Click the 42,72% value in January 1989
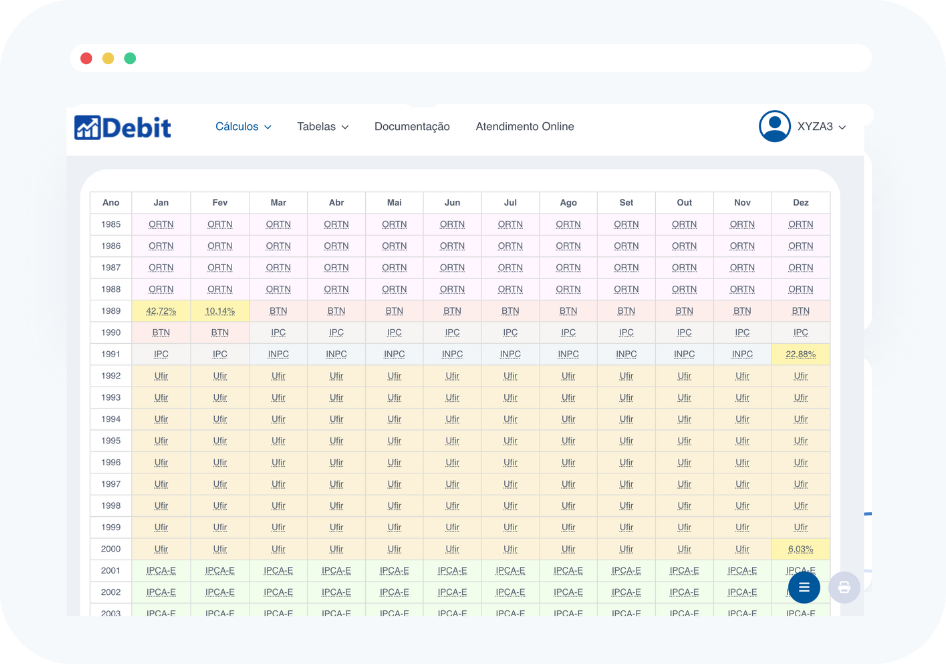The width and height of the screenshot is (946, 664). click(161, 311)
